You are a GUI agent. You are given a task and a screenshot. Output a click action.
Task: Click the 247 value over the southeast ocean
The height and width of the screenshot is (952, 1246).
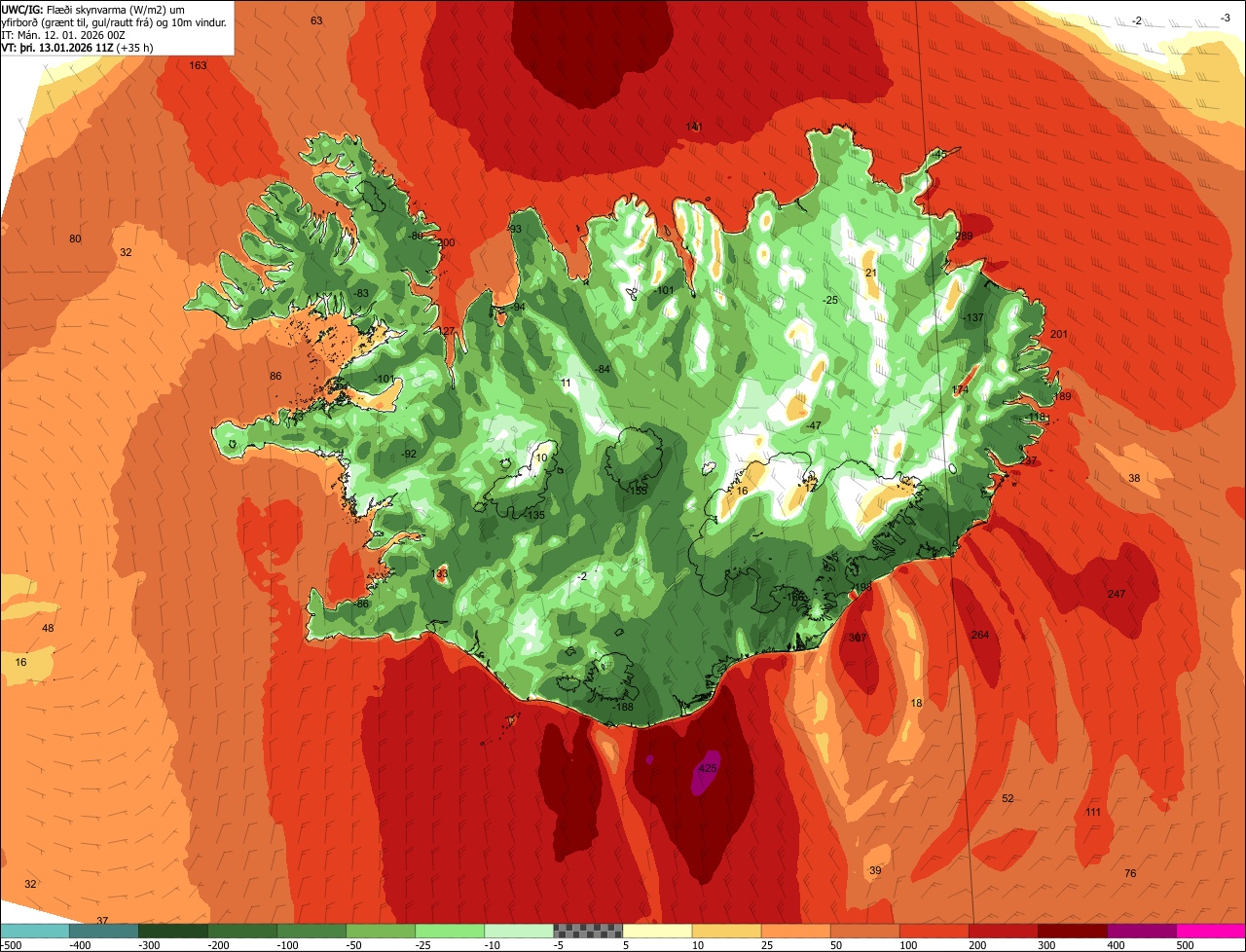point(1117,594)
